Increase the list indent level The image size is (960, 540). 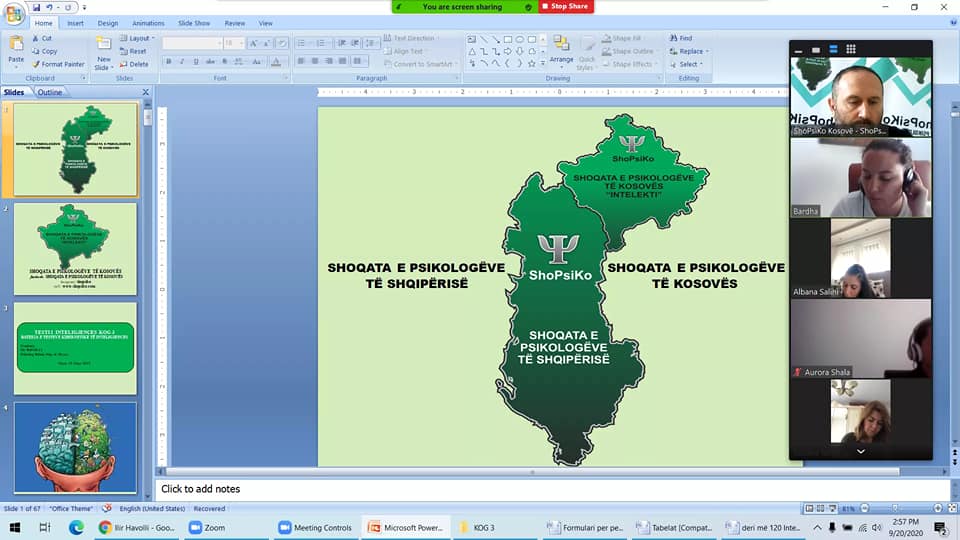point(355,43)
